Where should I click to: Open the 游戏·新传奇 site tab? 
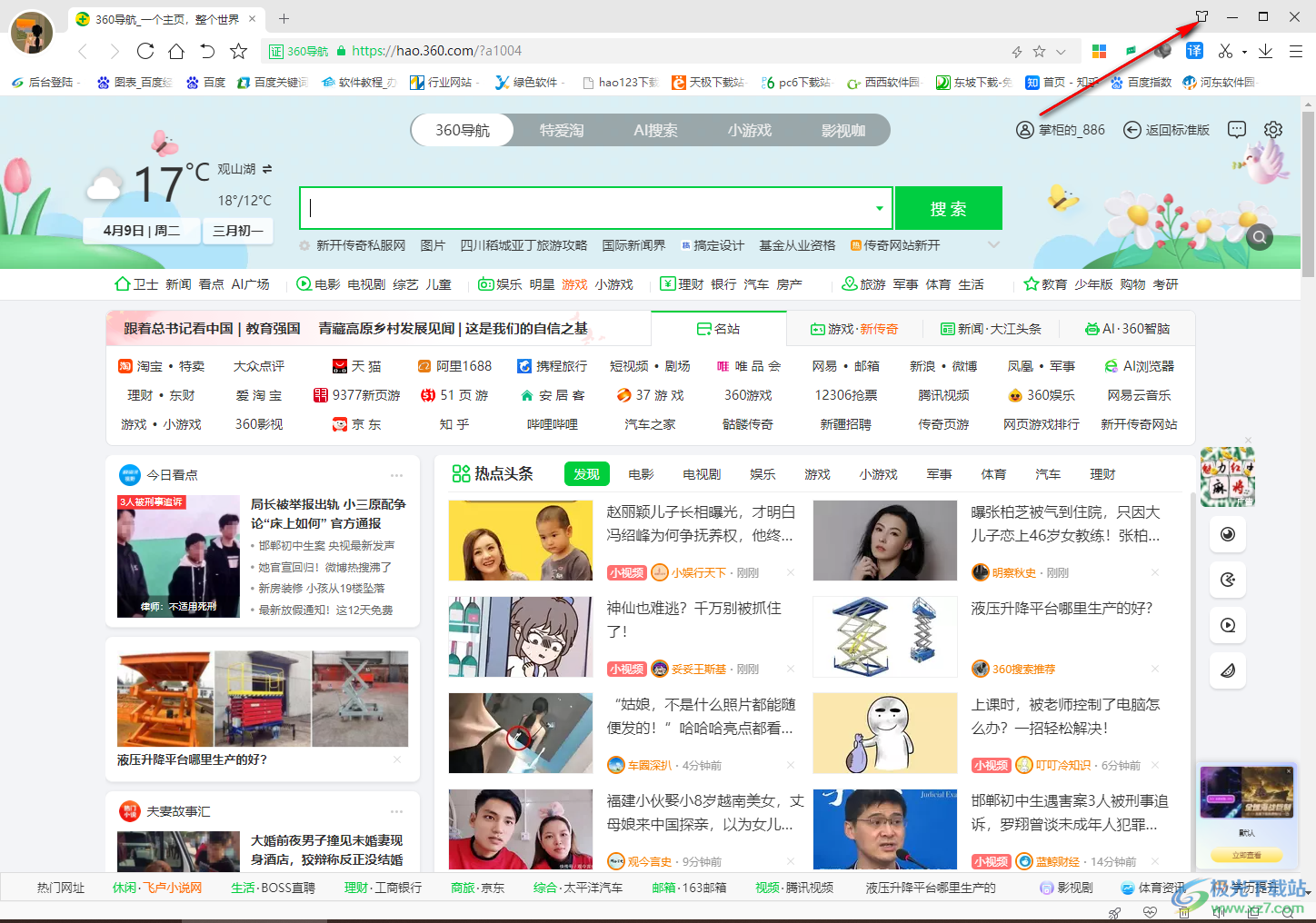tap(854, 329)
